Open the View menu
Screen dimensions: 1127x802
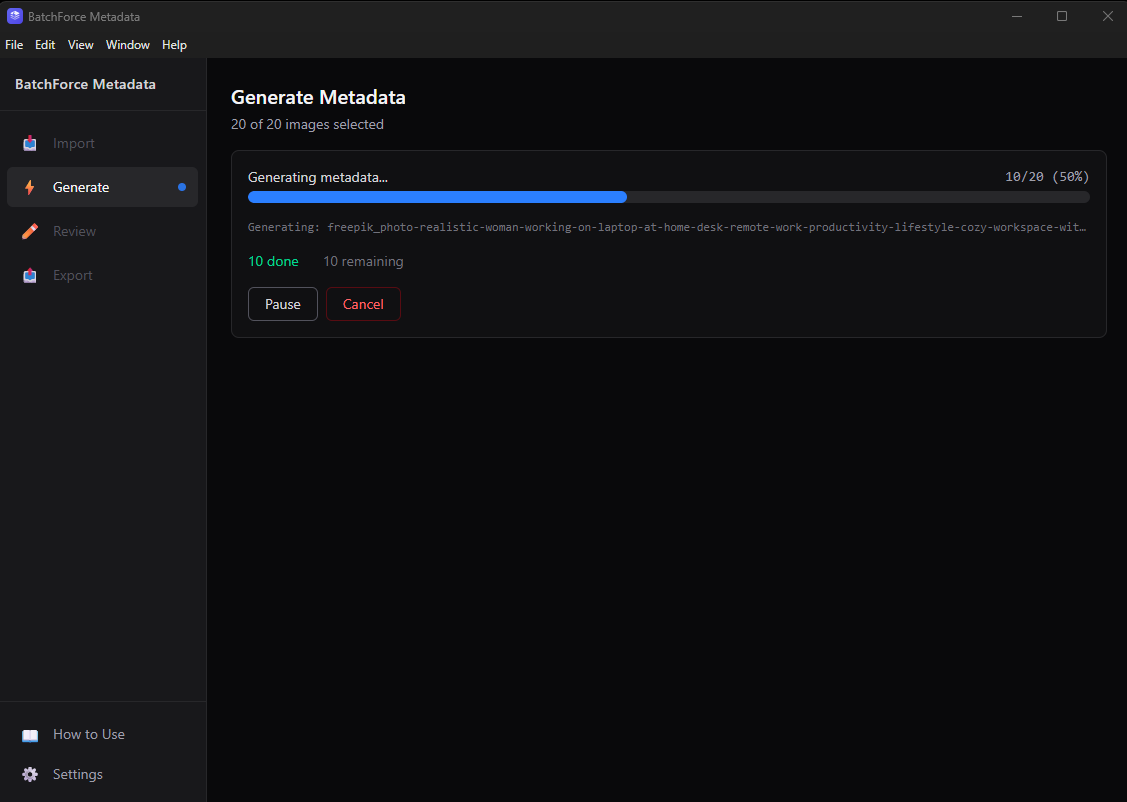(80, 44)
